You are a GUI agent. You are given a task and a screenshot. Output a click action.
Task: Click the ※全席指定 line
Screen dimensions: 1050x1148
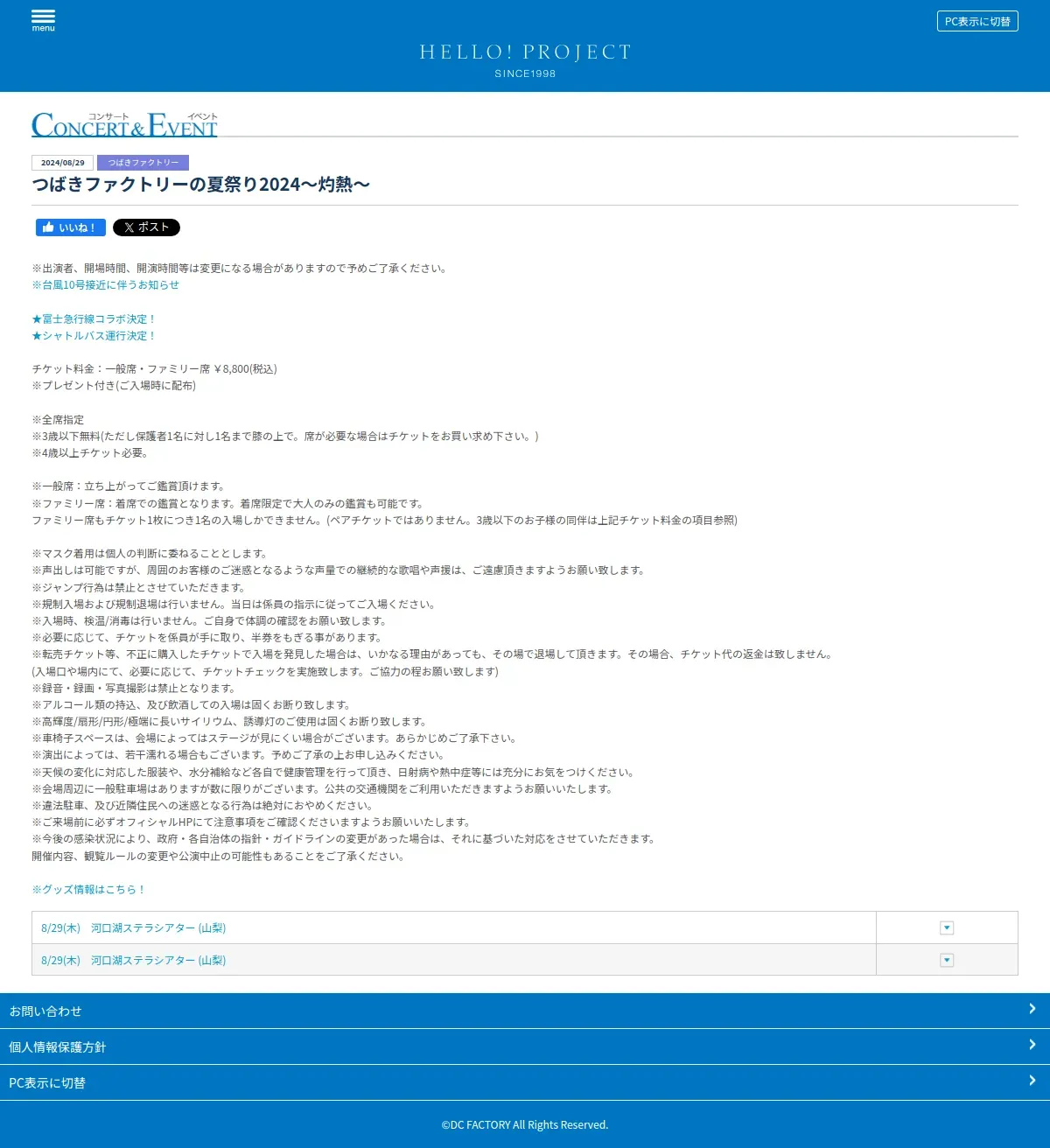pos(59,420)
